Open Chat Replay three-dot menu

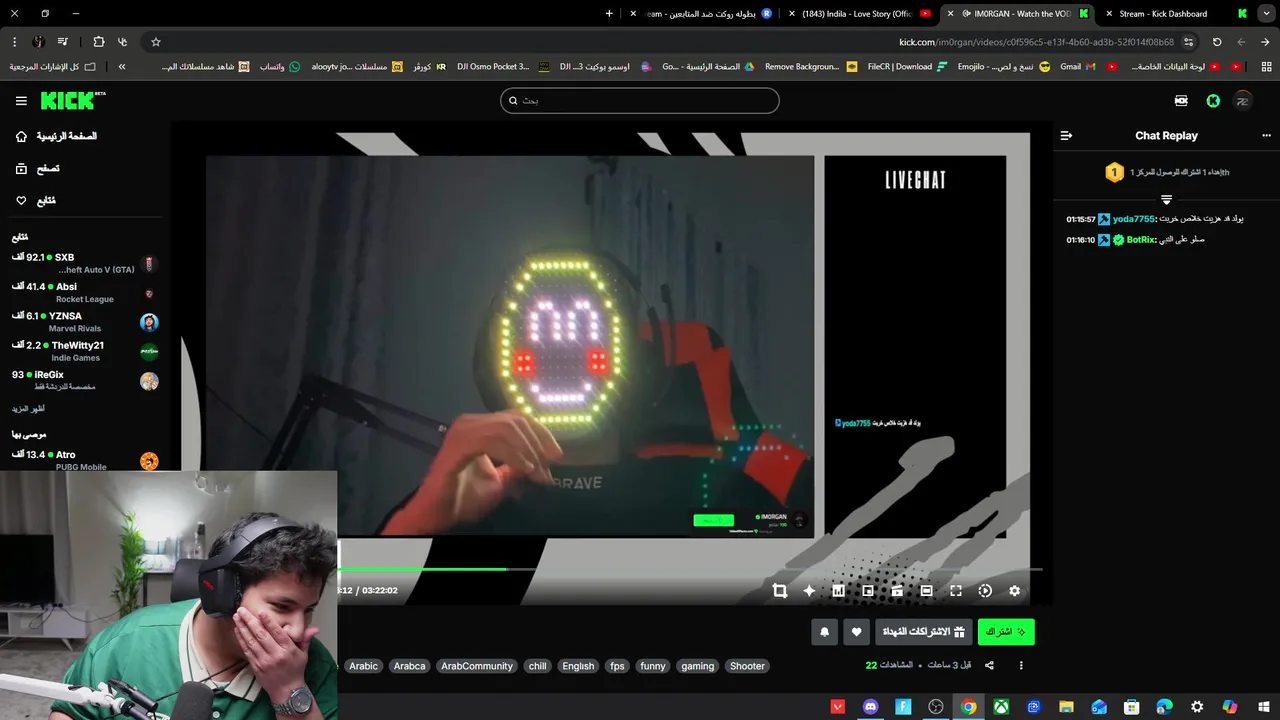click(x=1266, y=136)
